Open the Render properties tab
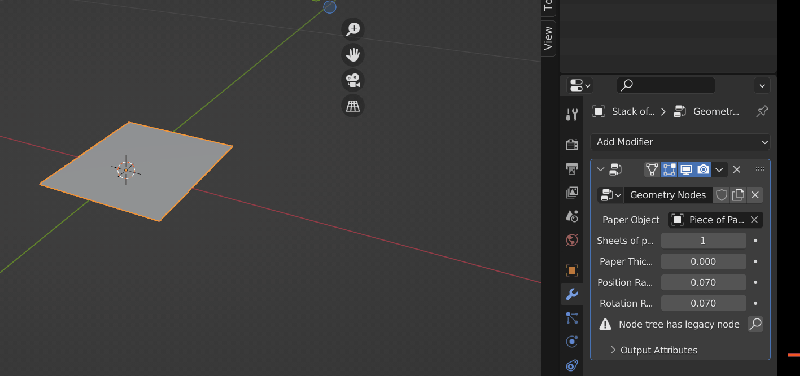The height and width of the screenshot is (376, 800). 572,144
